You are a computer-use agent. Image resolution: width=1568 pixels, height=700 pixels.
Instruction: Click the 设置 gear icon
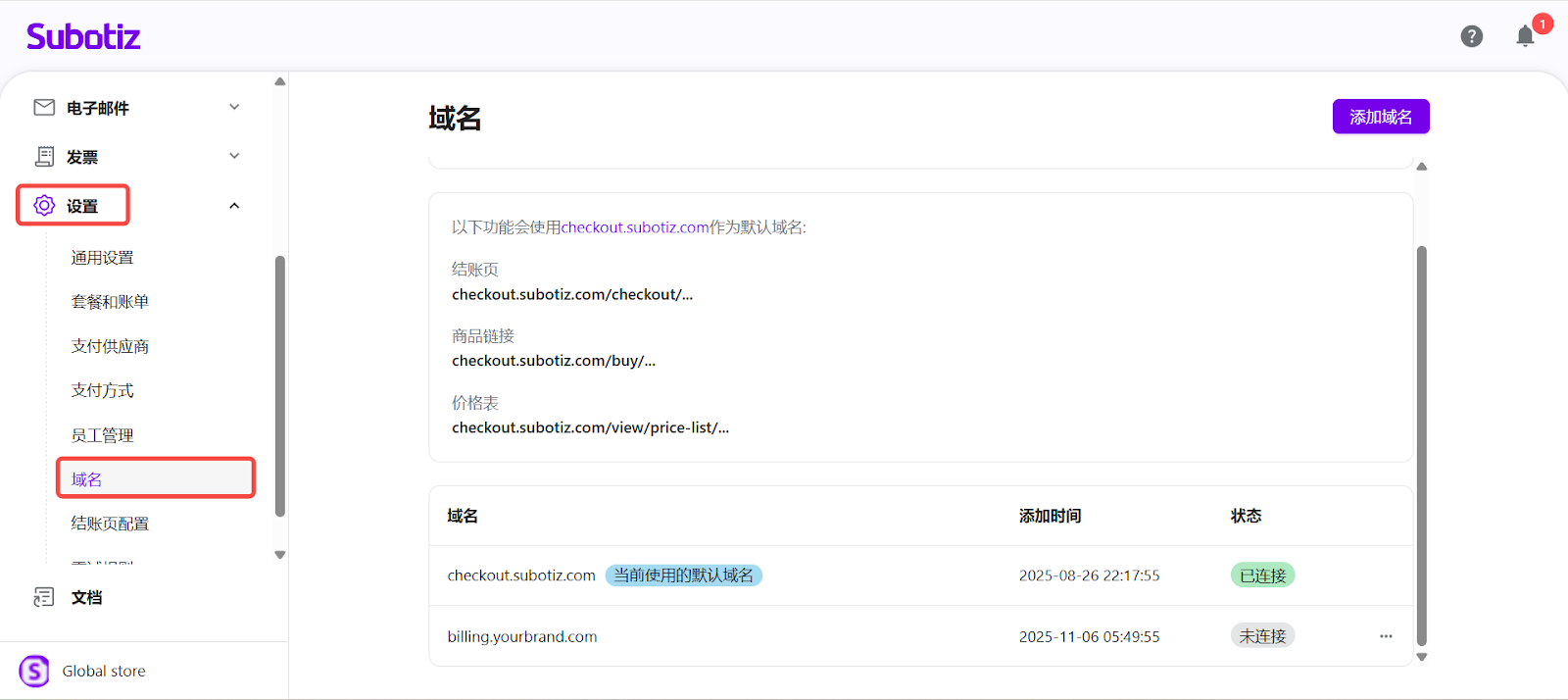coord(44,205)
